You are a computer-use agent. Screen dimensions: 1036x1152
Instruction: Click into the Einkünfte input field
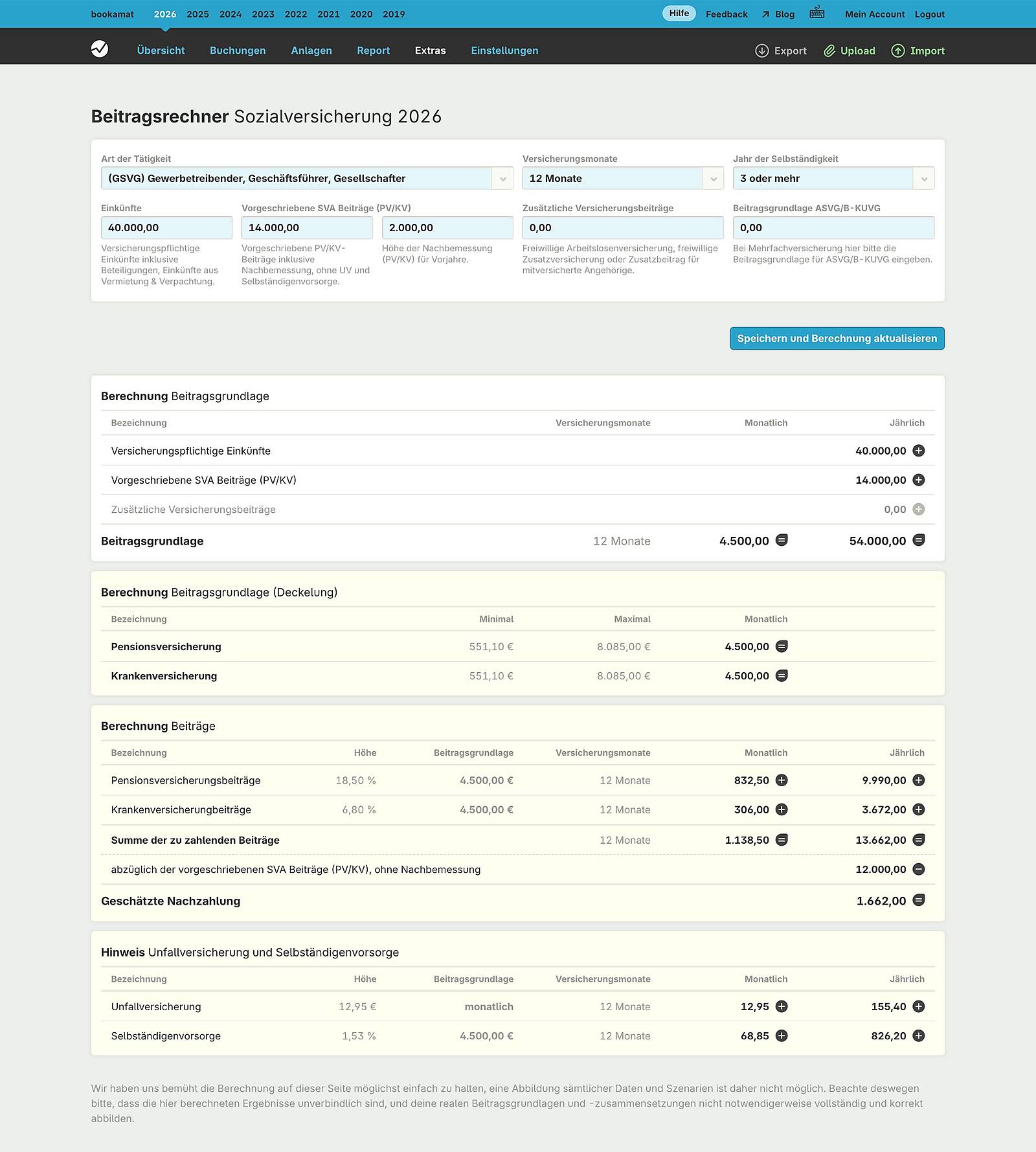[166, 228]
